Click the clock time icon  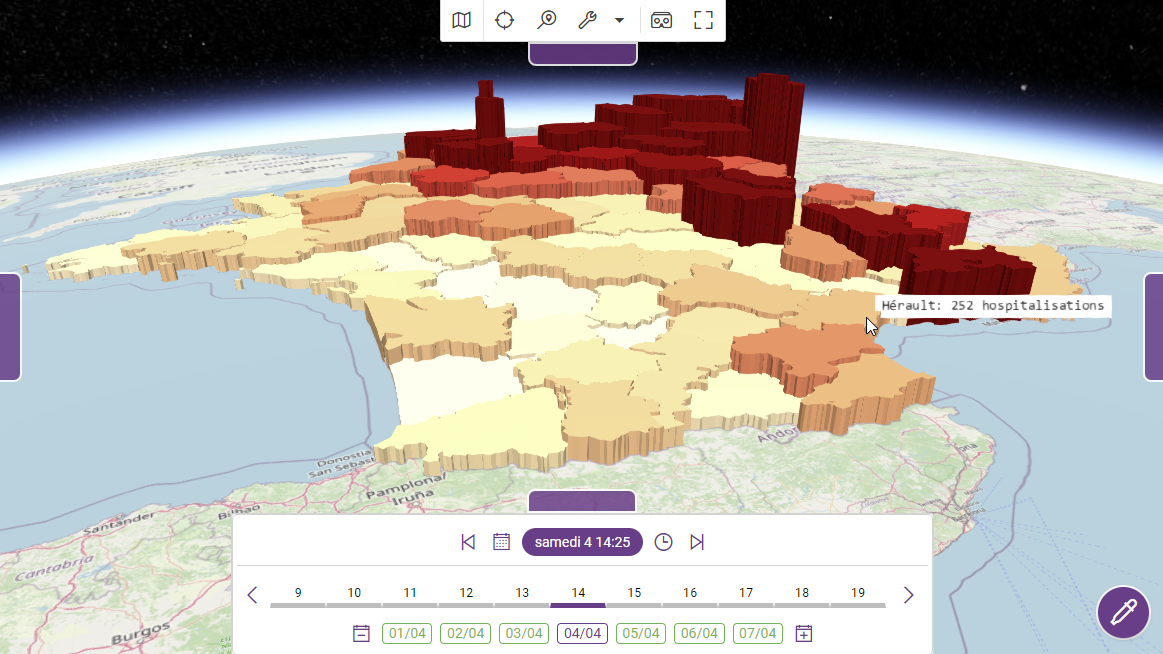(x=663, y=541)
